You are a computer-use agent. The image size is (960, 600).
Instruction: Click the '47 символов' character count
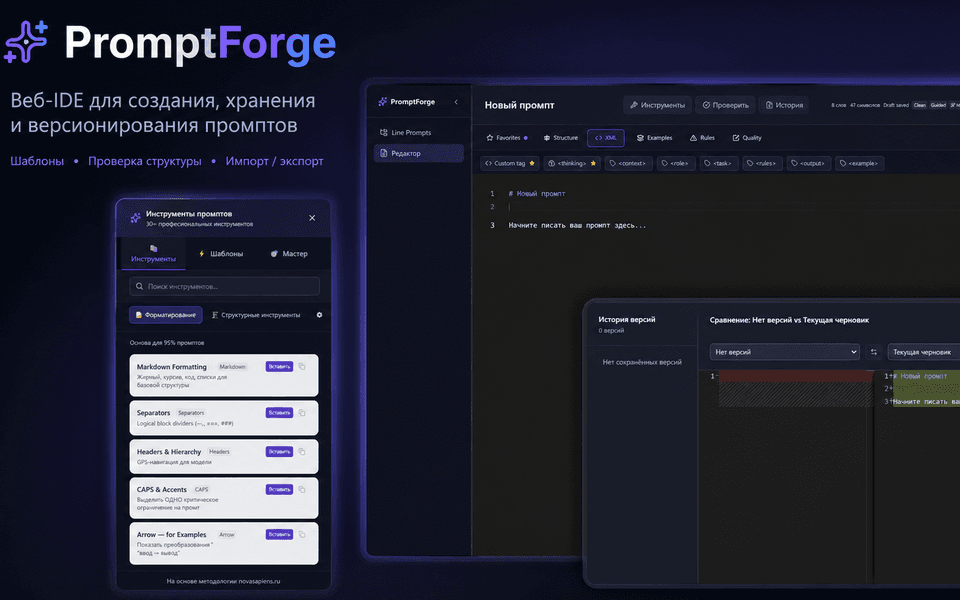tap(864, 105)
